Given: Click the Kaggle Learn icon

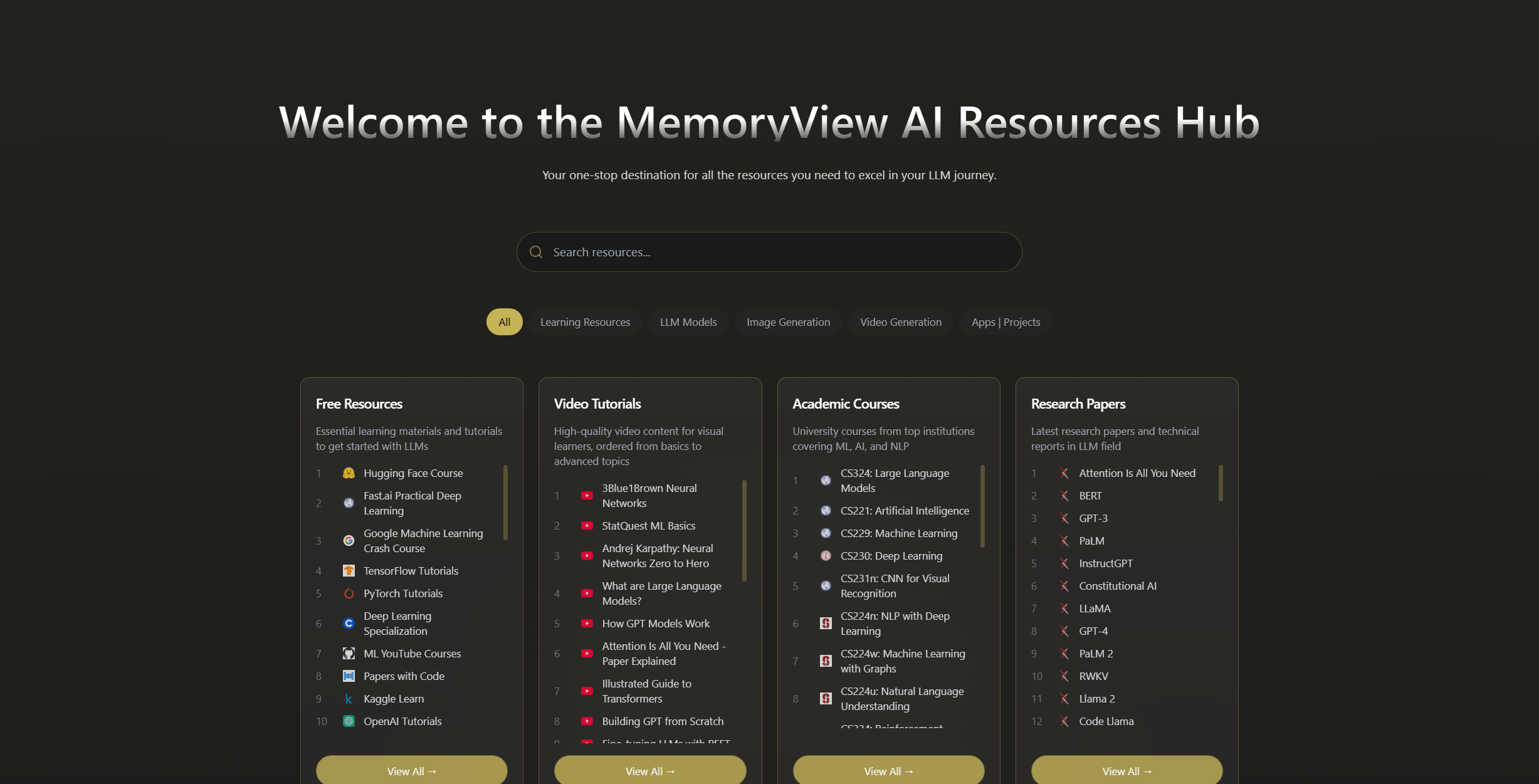Looking at the screenshot, I should coord(349,698).
